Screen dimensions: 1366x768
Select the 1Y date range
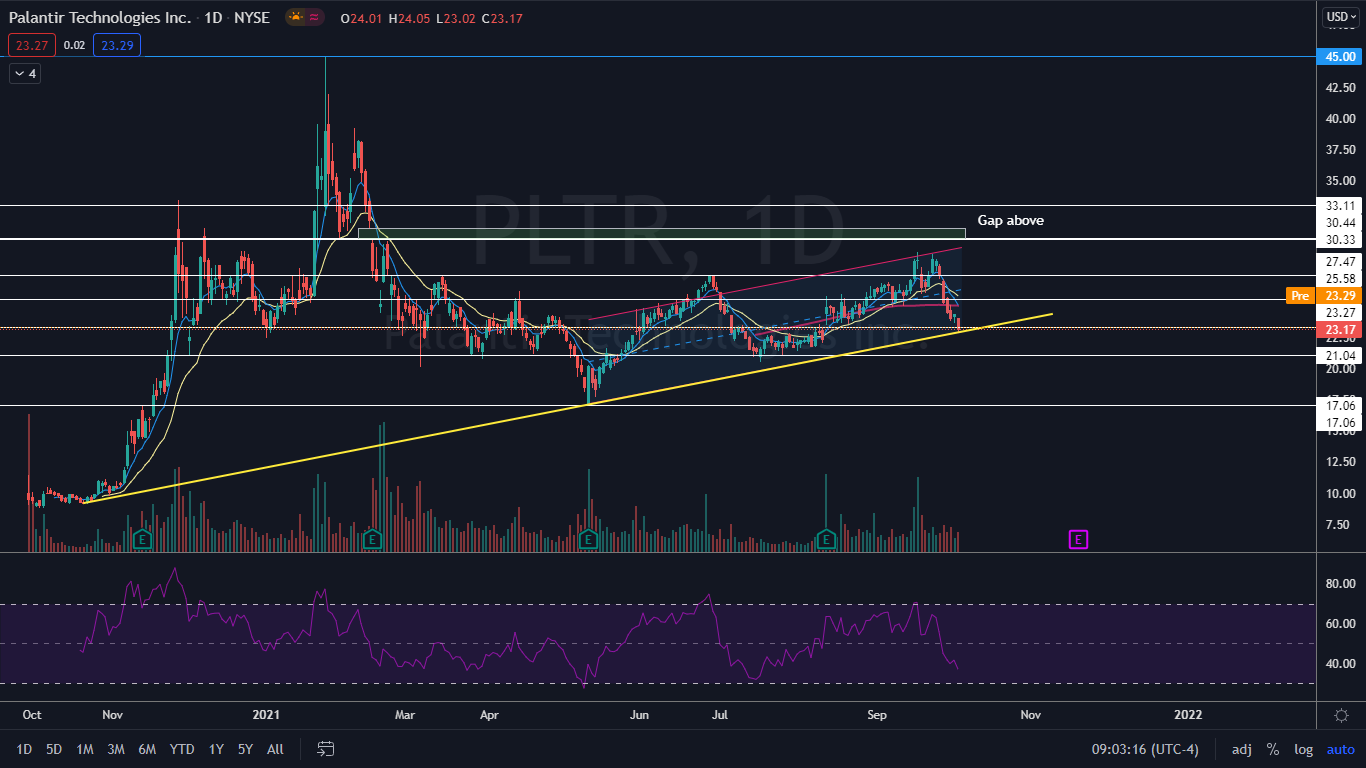coord(216,749)
